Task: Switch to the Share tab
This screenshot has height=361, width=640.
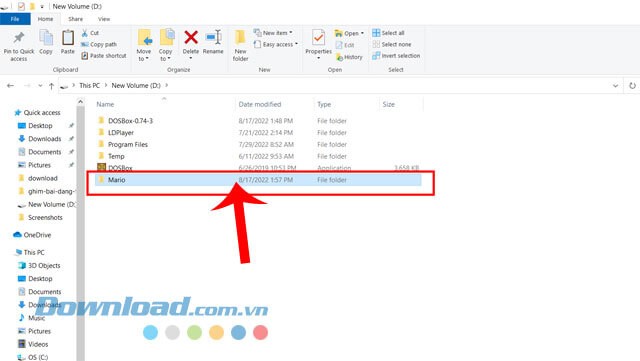Action: [x=76, y=19]
